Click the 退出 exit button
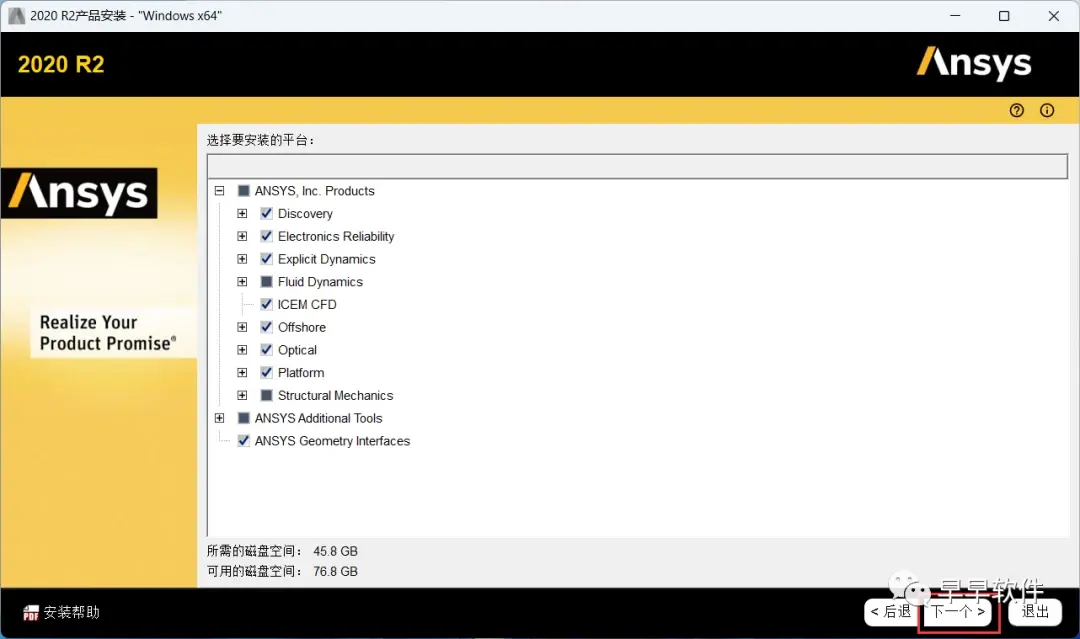 coord(1035,611)
